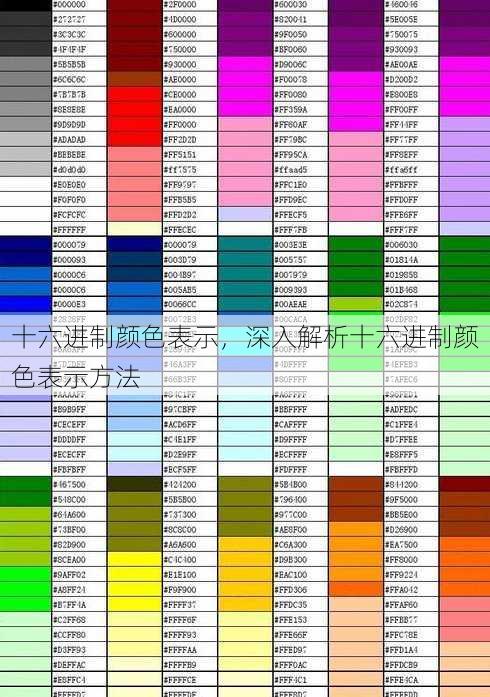Click the #ACD6FF hex value
The width and height of the screenshot is (490, 697).
pos(180,425)
